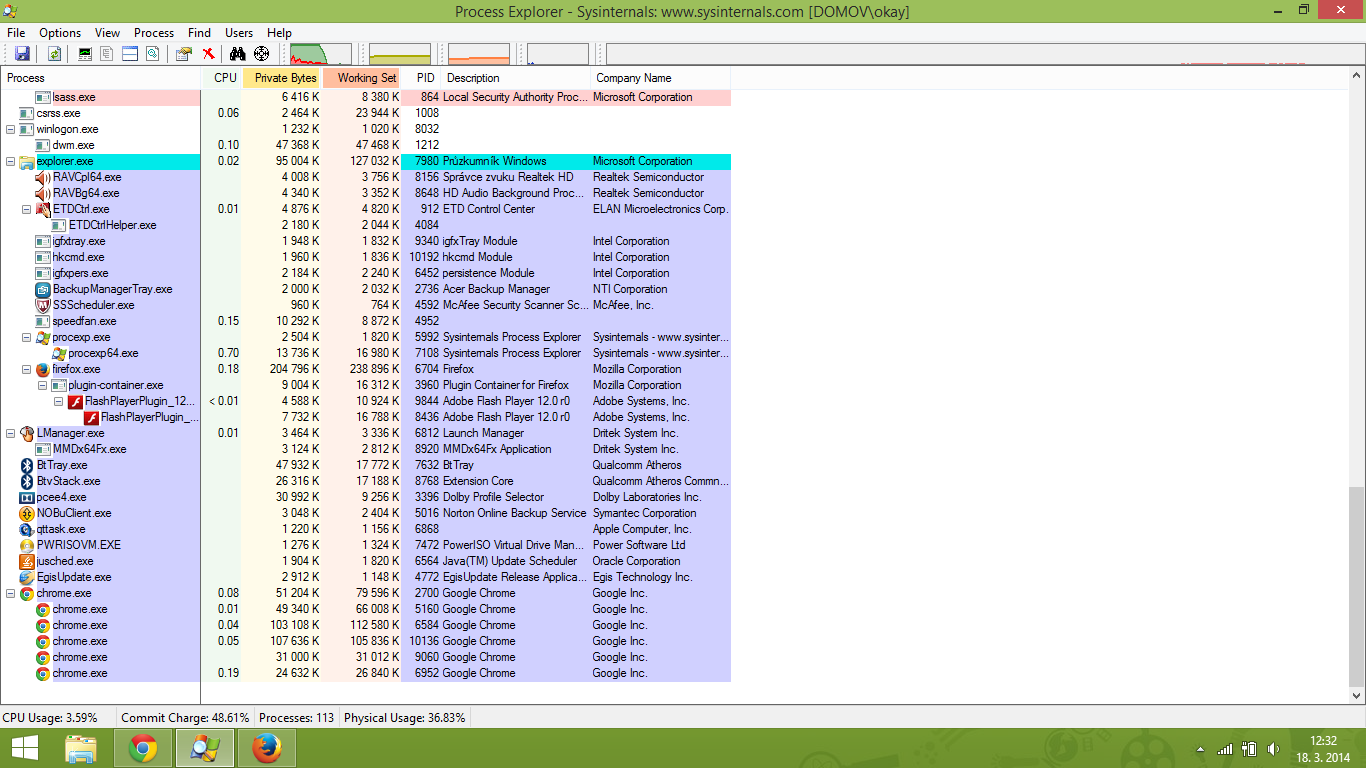
Task: Click the Kill Process red X icon
Action: pos(208,54)
